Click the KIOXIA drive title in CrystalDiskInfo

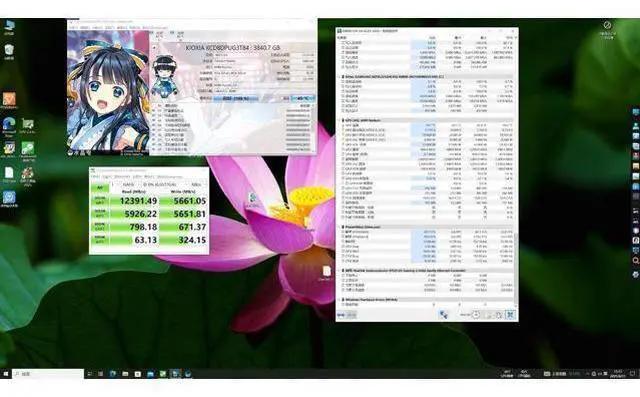(233, 48)
